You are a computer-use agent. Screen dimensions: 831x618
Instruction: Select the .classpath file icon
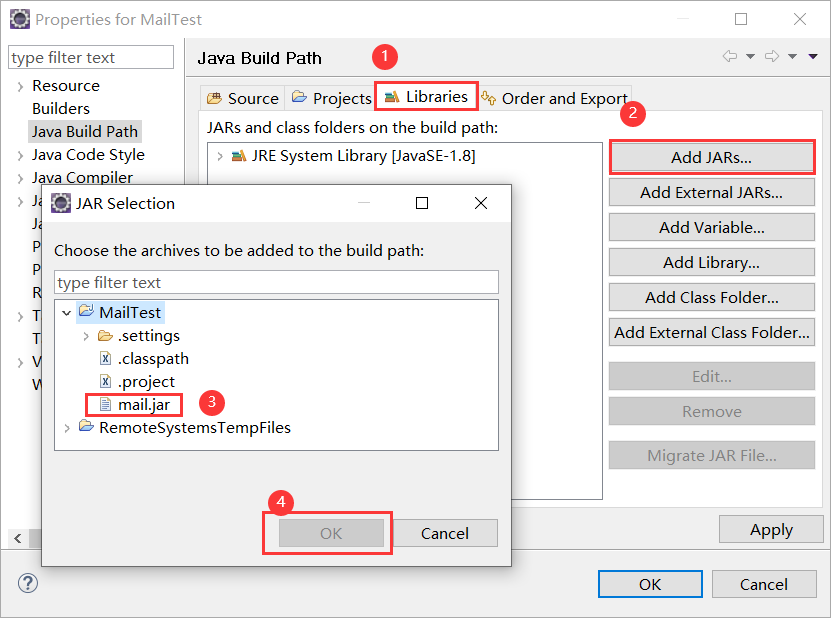click(x=105, y=359)
